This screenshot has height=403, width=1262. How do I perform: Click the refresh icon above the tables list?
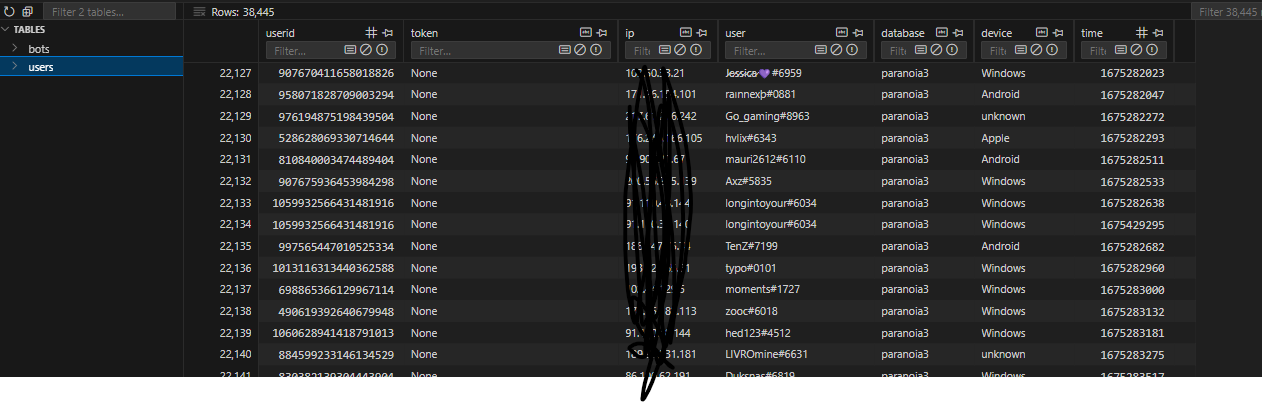(x=10, y=12)
